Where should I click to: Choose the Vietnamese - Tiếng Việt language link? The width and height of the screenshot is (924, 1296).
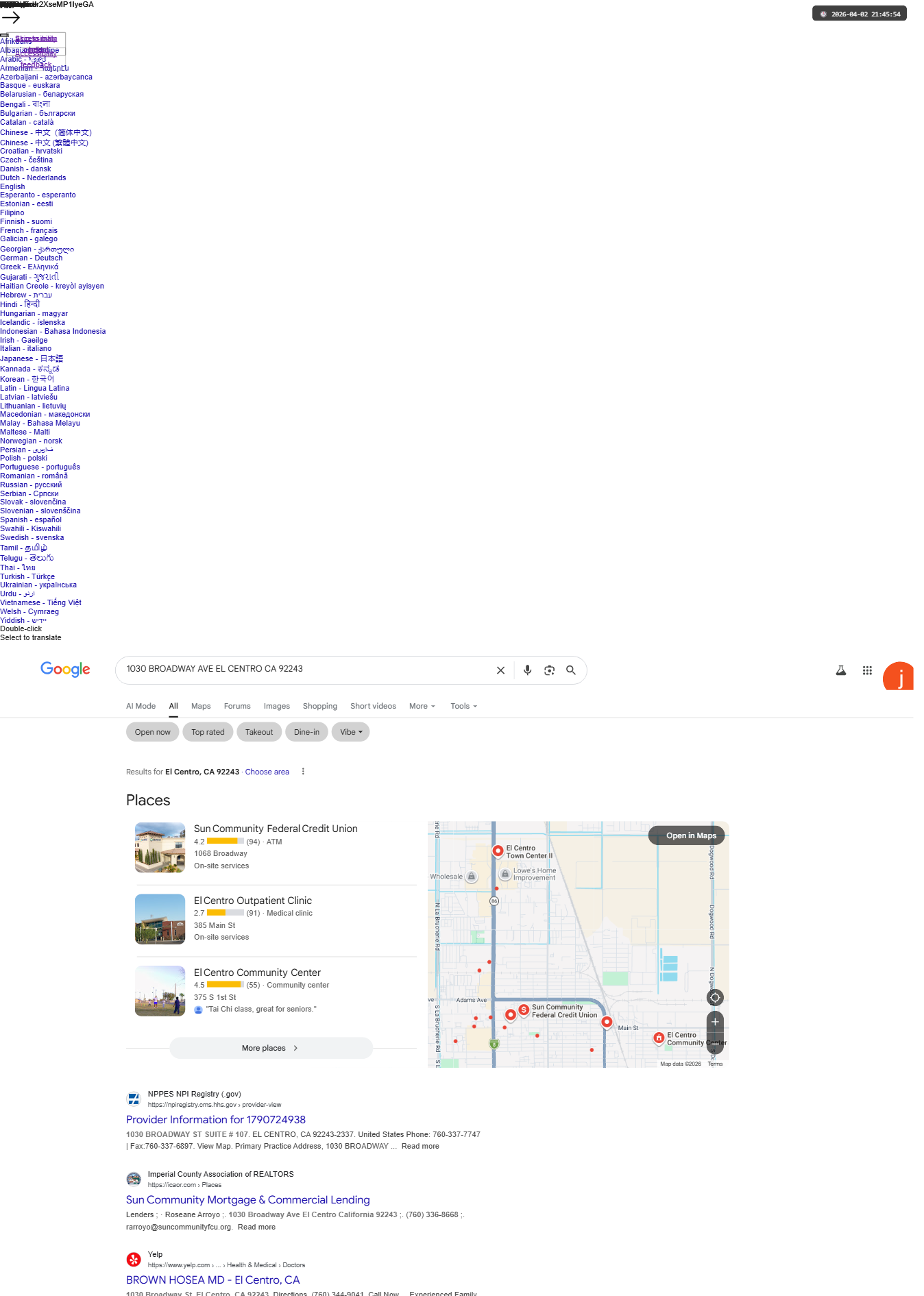40,602
